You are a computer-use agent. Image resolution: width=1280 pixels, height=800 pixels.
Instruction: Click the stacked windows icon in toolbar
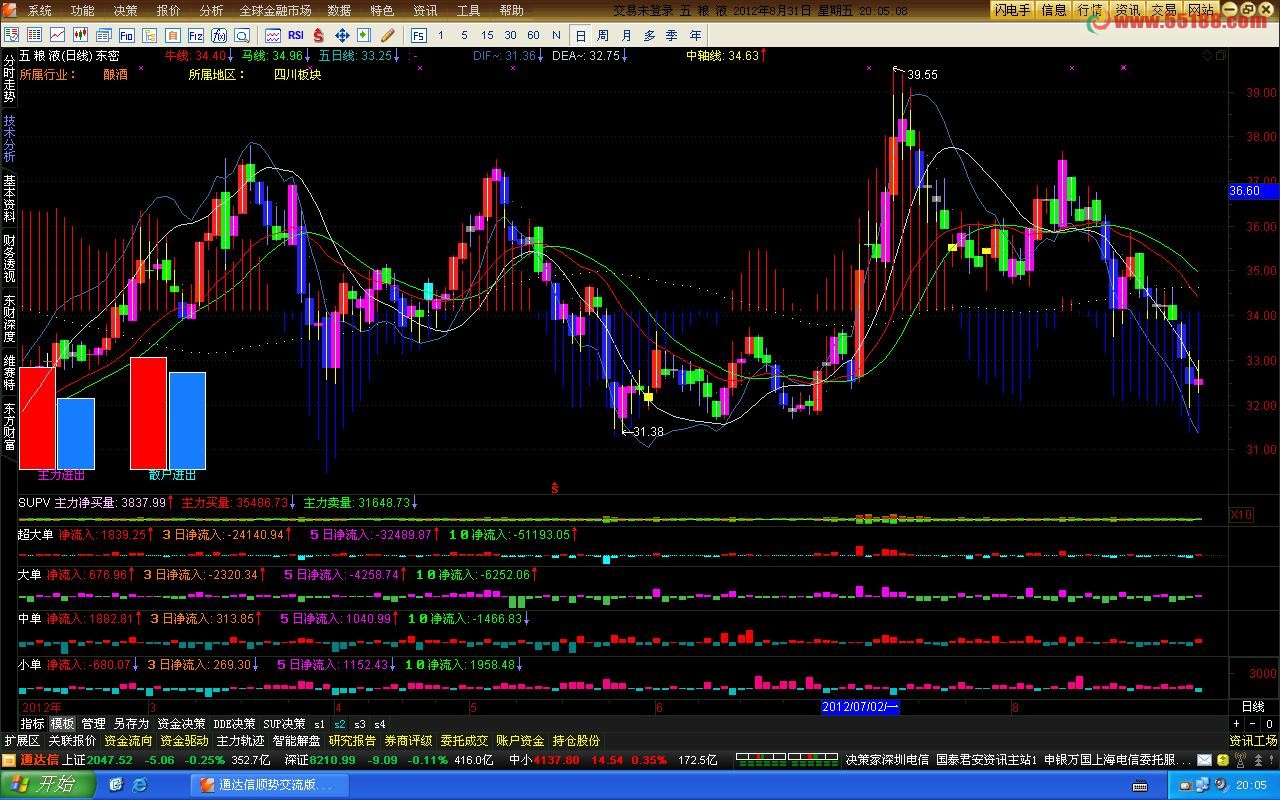point(104,35)
